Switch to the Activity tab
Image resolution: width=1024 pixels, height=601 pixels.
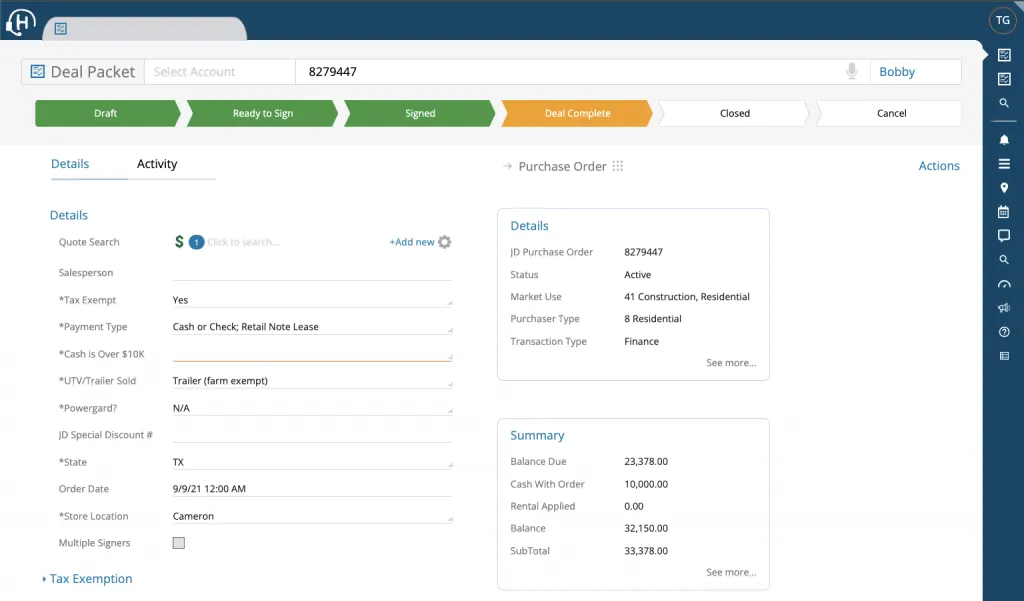pos(157,164)
